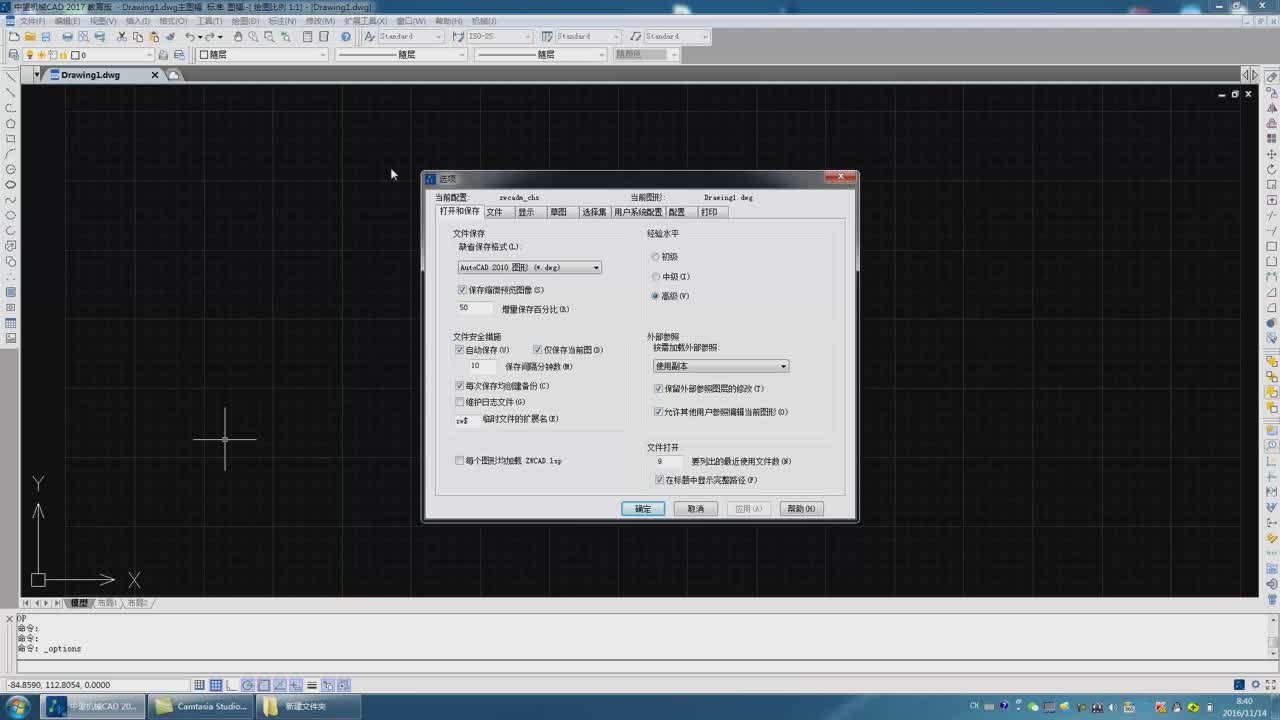1280x720 pixels.
Task: Toggle Lineweight display in the status bar
Action: (312, 685)
